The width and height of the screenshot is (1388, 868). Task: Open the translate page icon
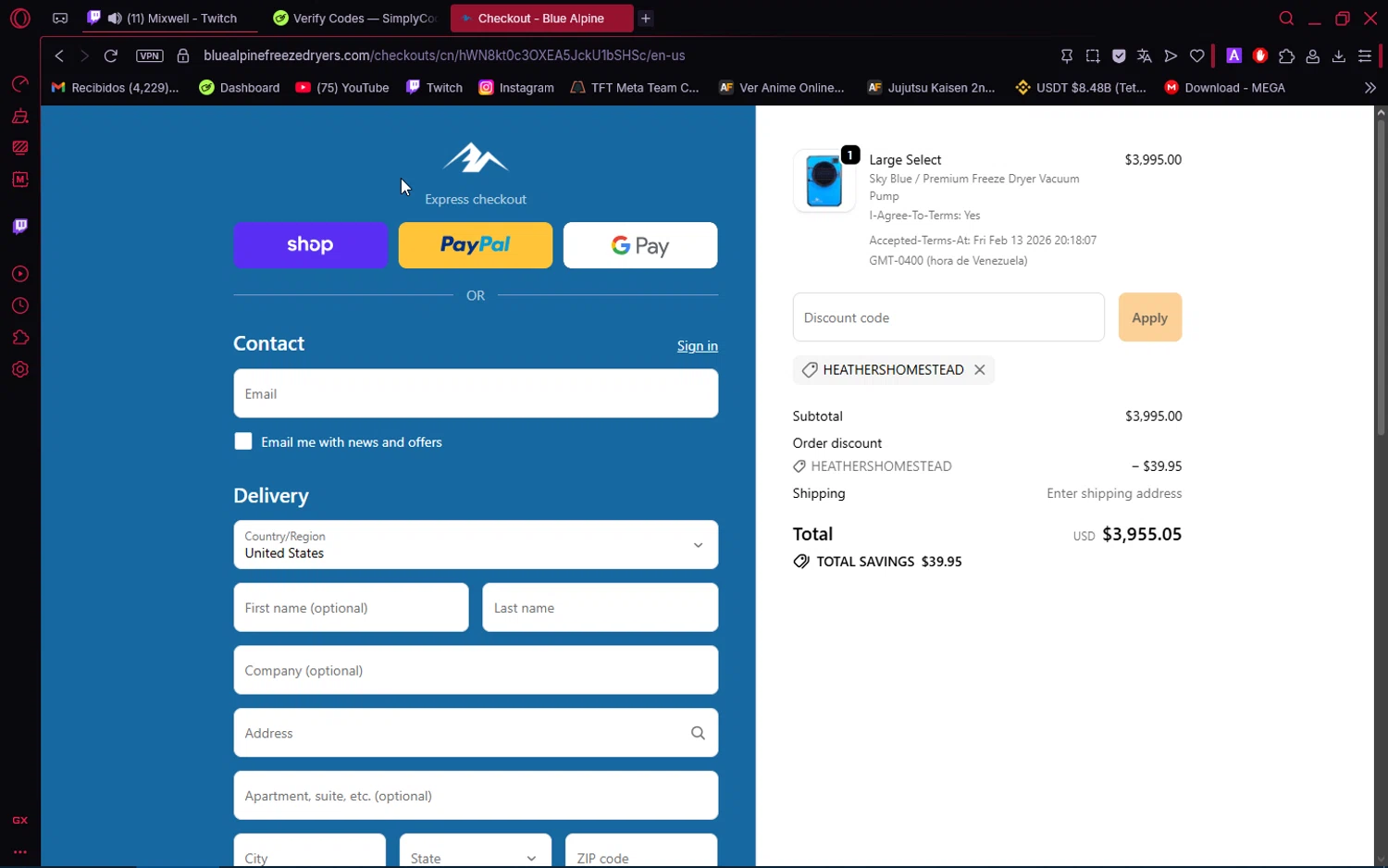1145,56
